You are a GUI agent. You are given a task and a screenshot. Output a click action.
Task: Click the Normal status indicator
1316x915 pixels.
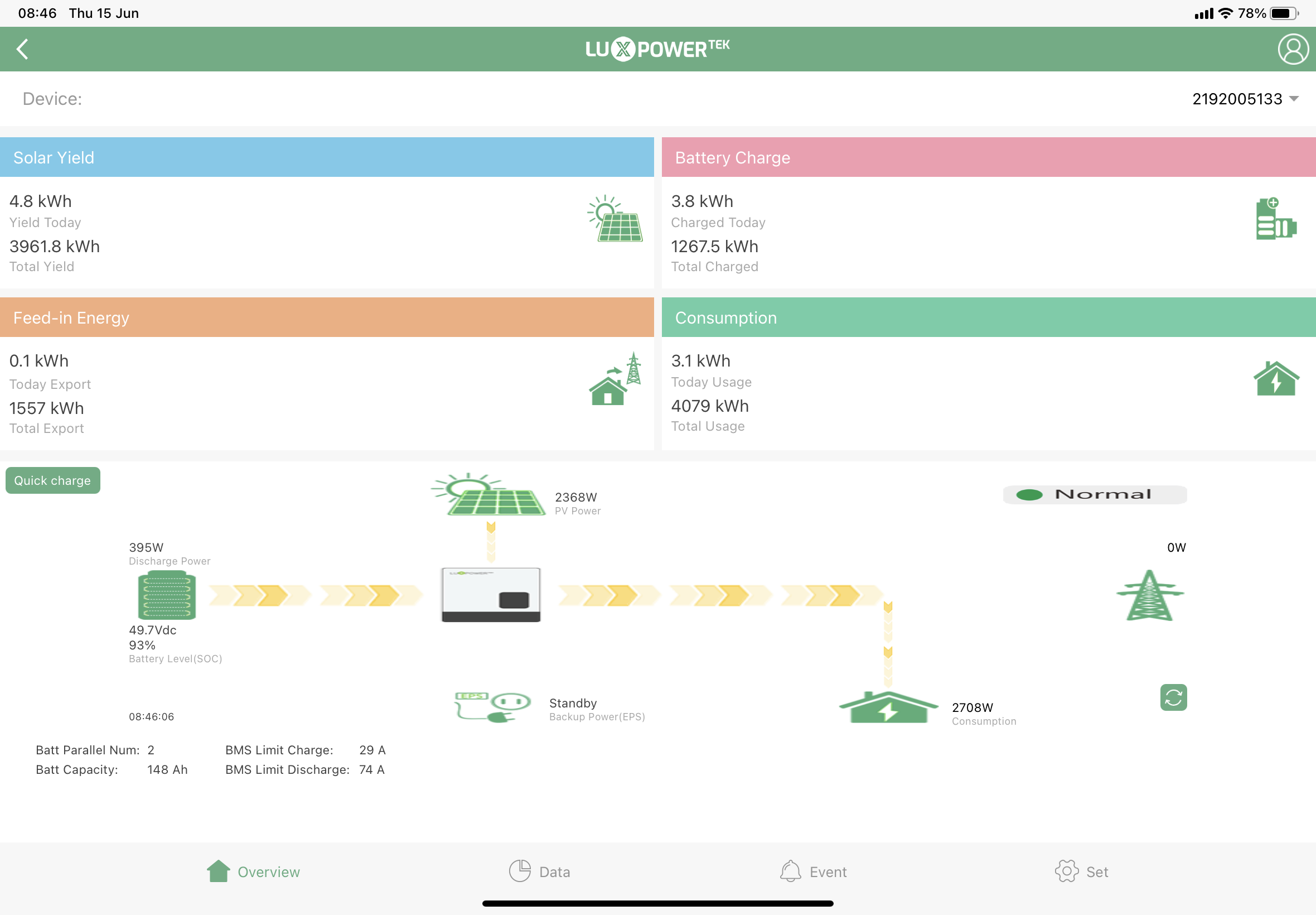[1094, 494]
